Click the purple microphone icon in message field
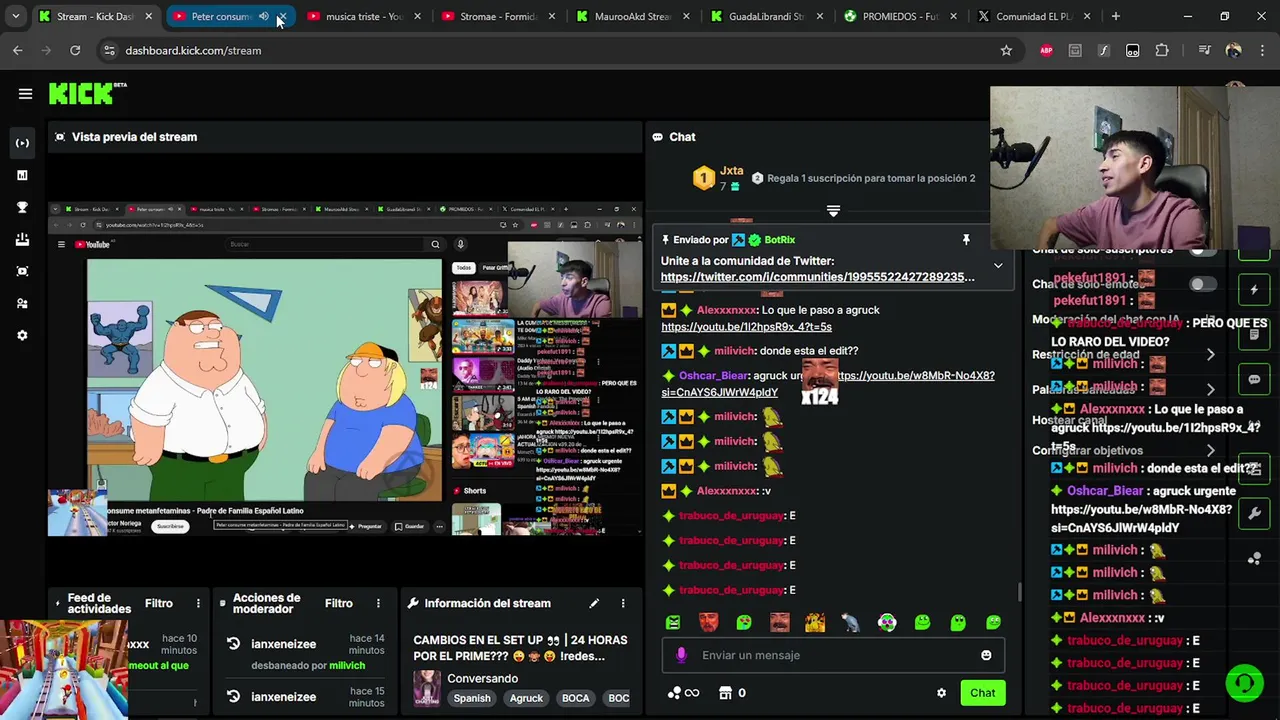Viewport: 1280px width, 720px height. coord(681,655)
